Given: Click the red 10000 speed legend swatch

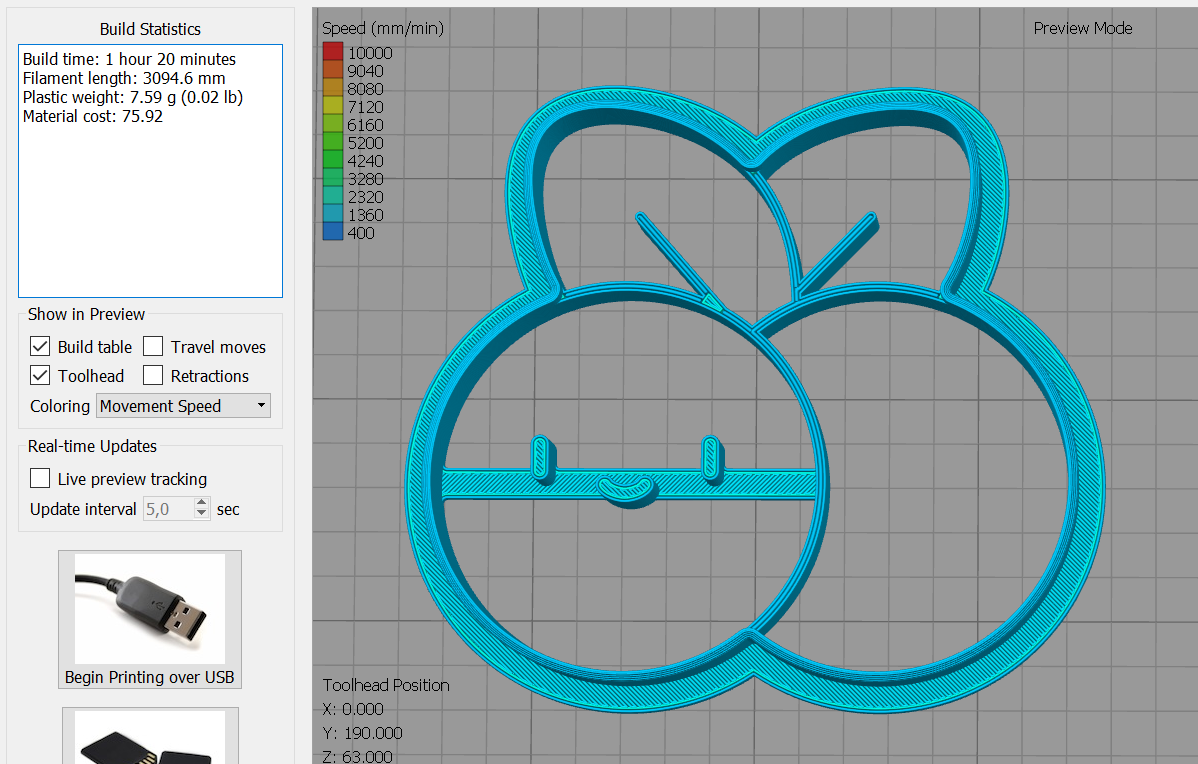Looking at the screenshot, I should tap(333, 53).
